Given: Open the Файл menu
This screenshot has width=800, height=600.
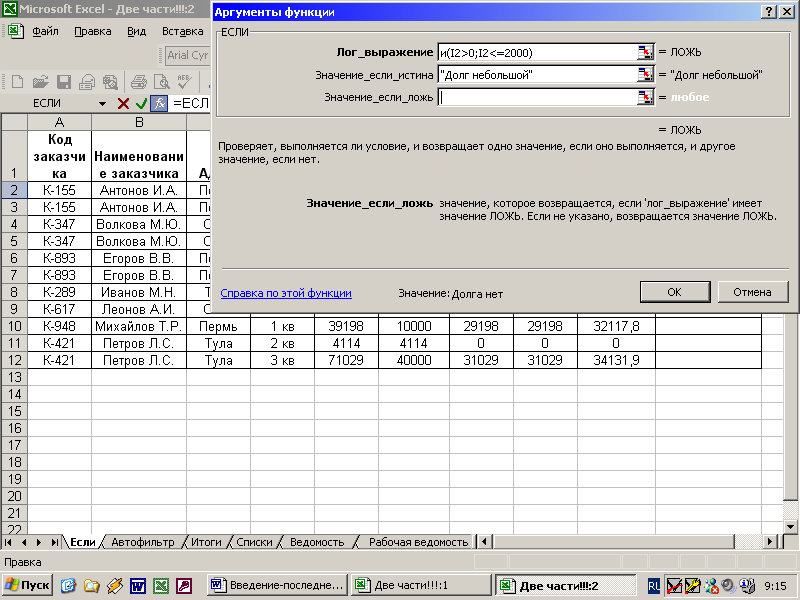Looking at the screenshot, I should coord(45,31).
